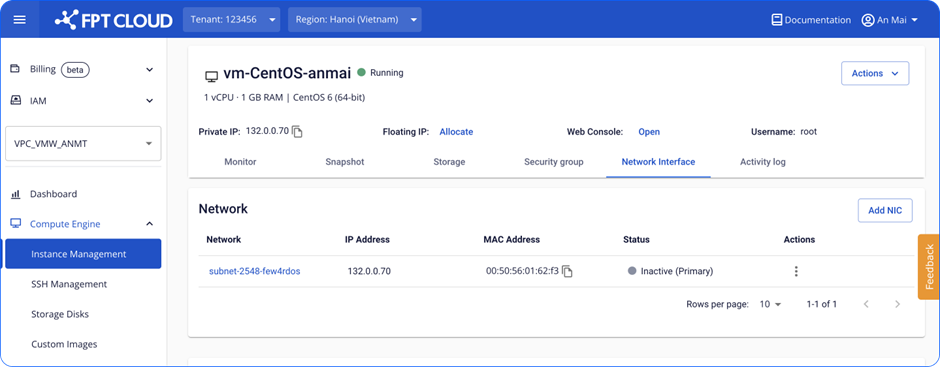Image resolution: width=940 pixels, height=367 pixels.
Task: Go to the next page of the table
Action: coord(897,304)
